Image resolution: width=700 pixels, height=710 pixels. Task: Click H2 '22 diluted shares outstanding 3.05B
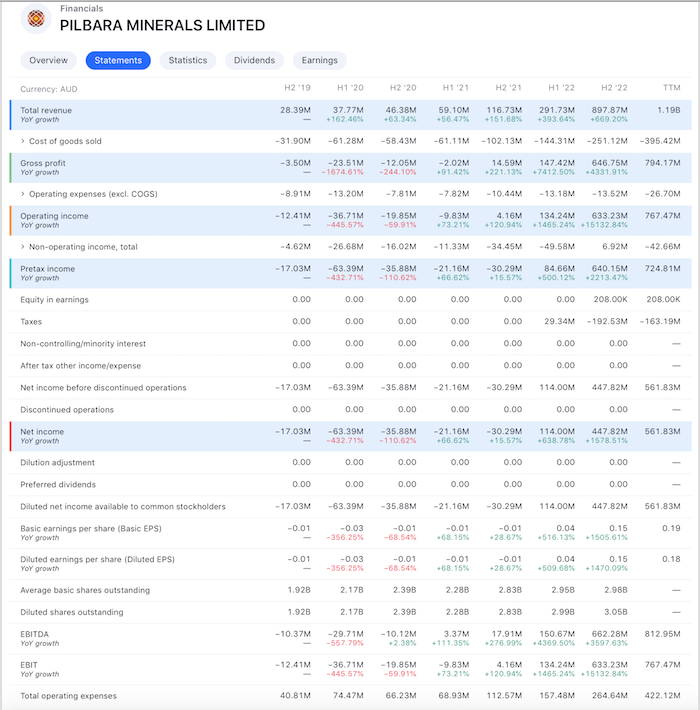coord(616,612)
